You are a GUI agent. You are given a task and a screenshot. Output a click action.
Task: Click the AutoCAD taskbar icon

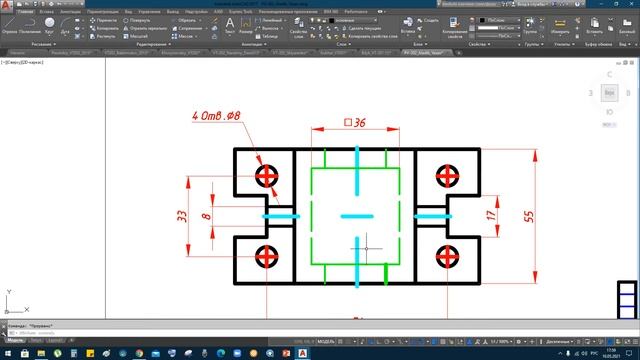[x=302, y=353]
